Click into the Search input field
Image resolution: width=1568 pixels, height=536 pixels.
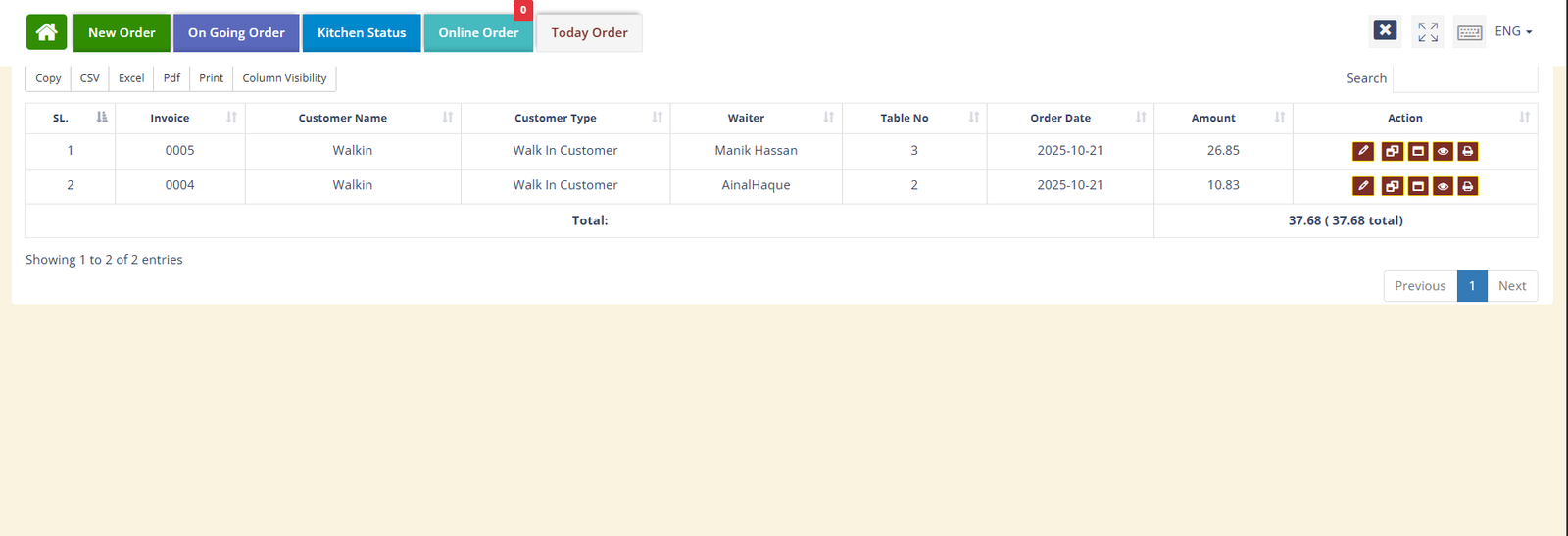point(1464,78)
